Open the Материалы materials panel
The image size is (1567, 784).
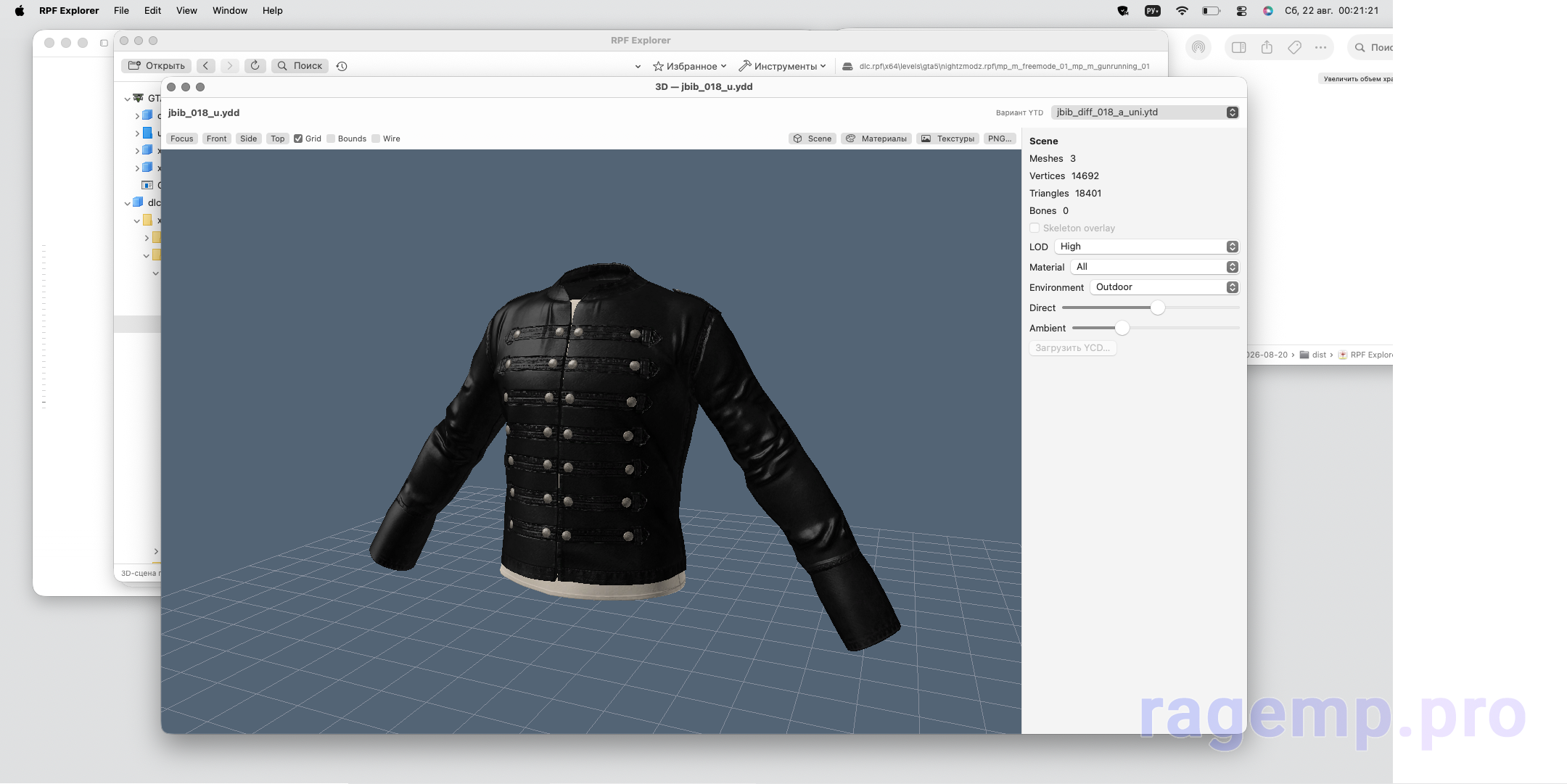tap(876, 139)
